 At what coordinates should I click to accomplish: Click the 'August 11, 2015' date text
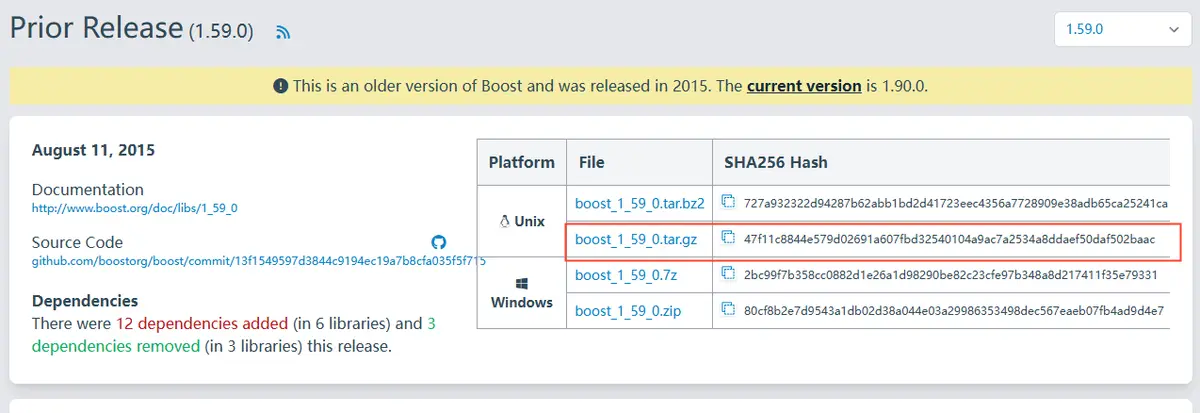click(93, 151)
